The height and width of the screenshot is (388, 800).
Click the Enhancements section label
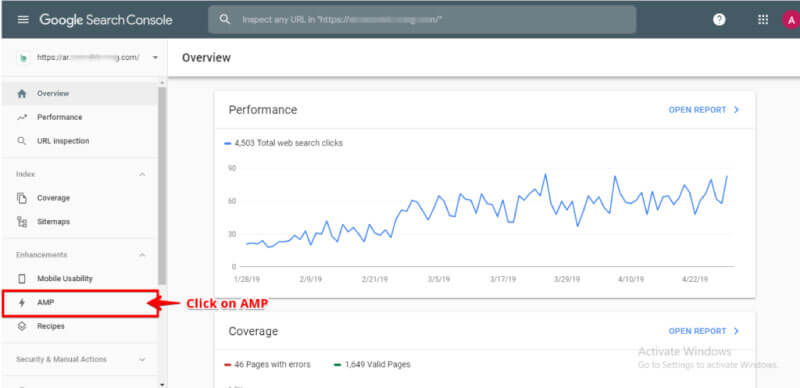pos(41,255)
